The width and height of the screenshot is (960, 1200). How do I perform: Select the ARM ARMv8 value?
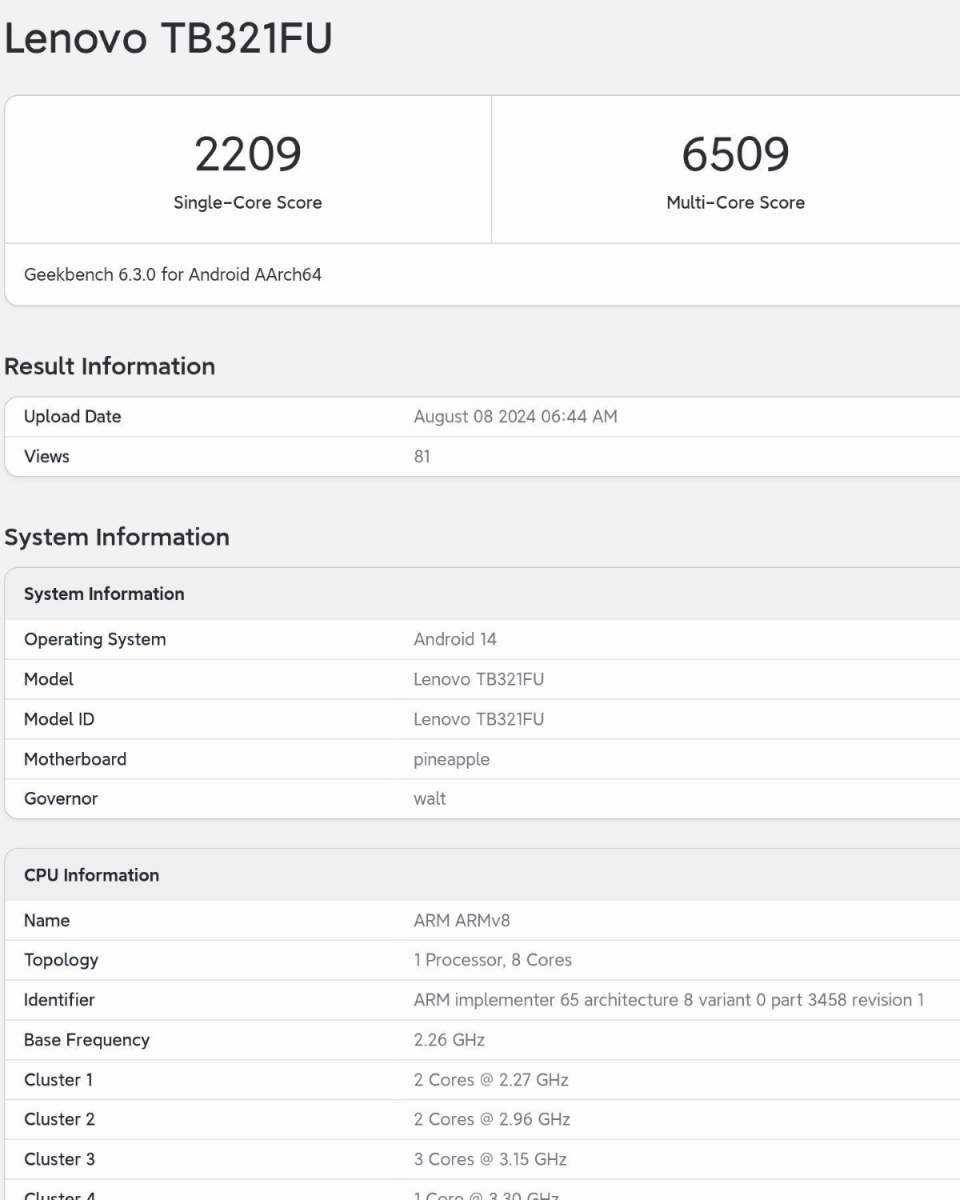point(462,920)
